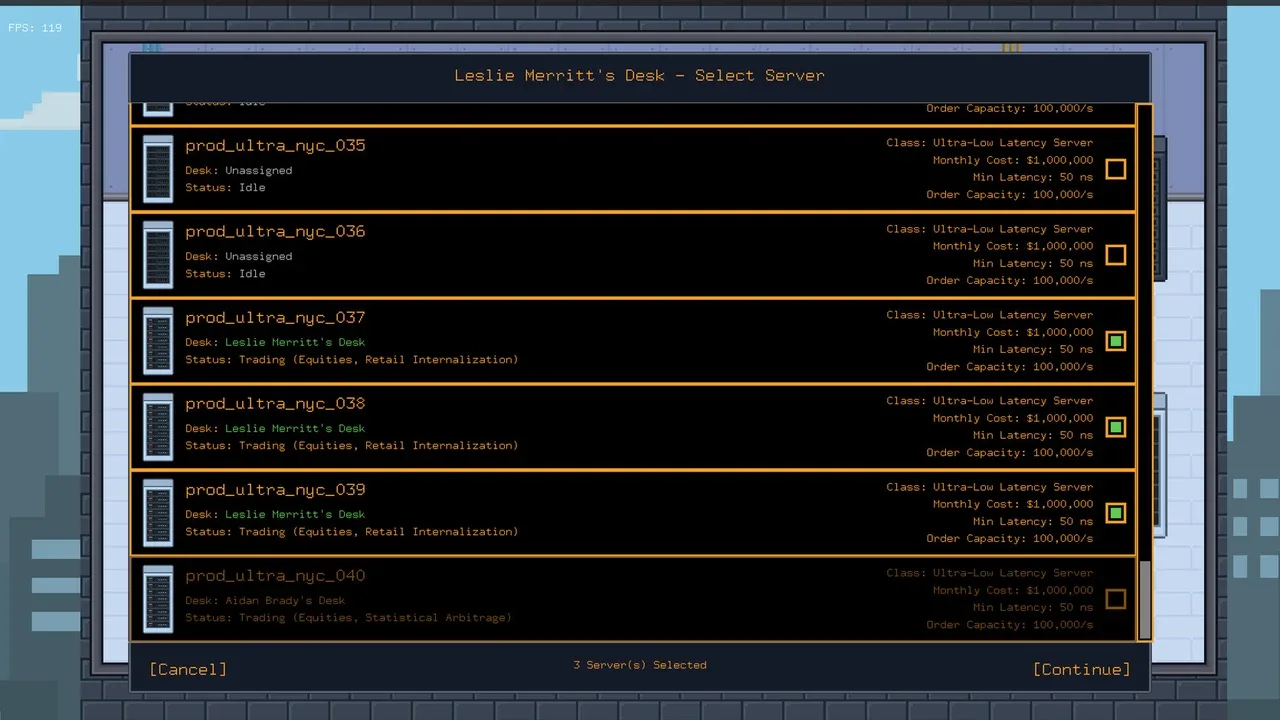This screenshot has height=720, width=1280.
Task: Click the server rack icon for prod_ultra_nyc_036
Action: pyautogui.click(x=158, y=255)
